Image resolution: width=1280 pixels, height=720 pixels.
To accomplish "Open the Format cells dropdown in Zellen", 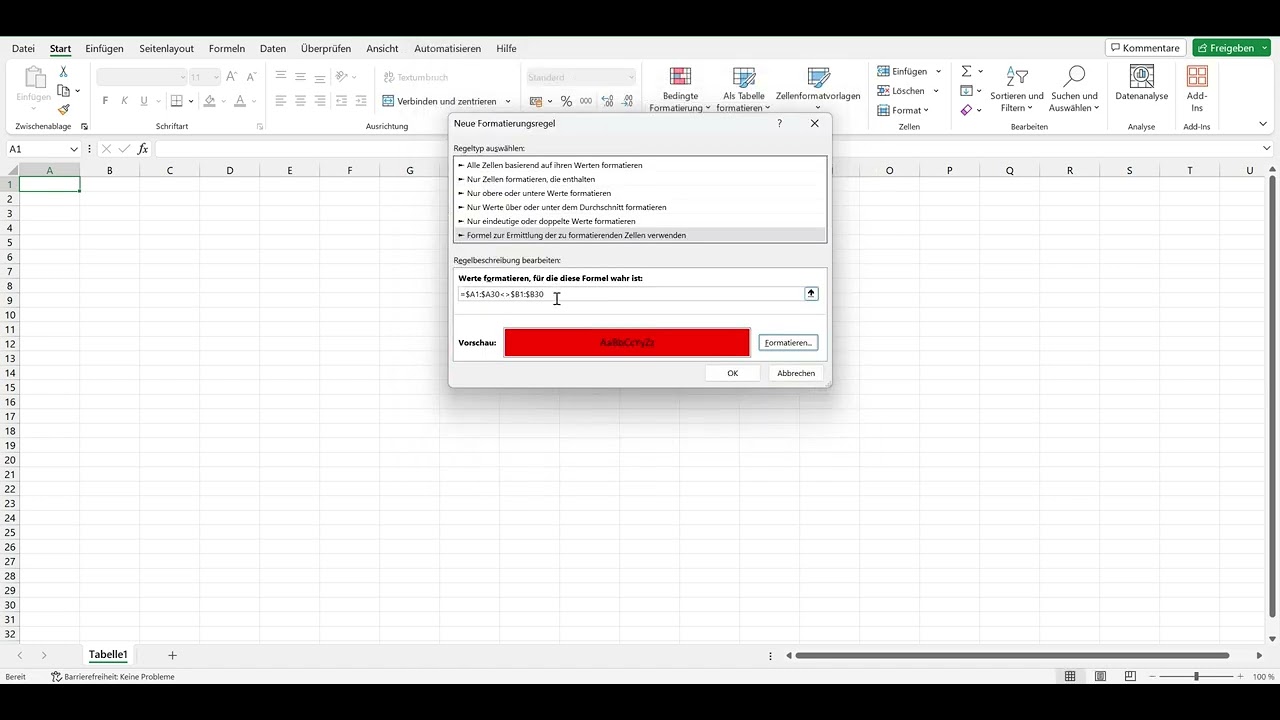I will 903,110.
